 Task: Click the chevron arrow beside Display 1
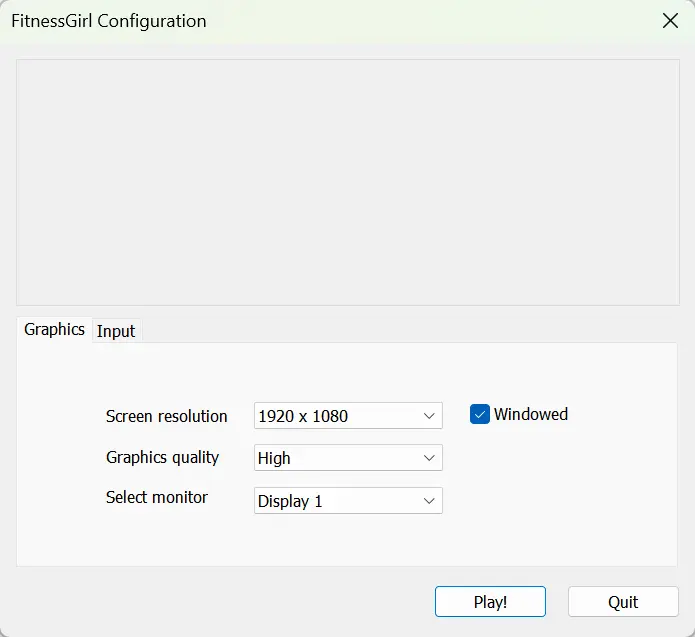[429, 501]
